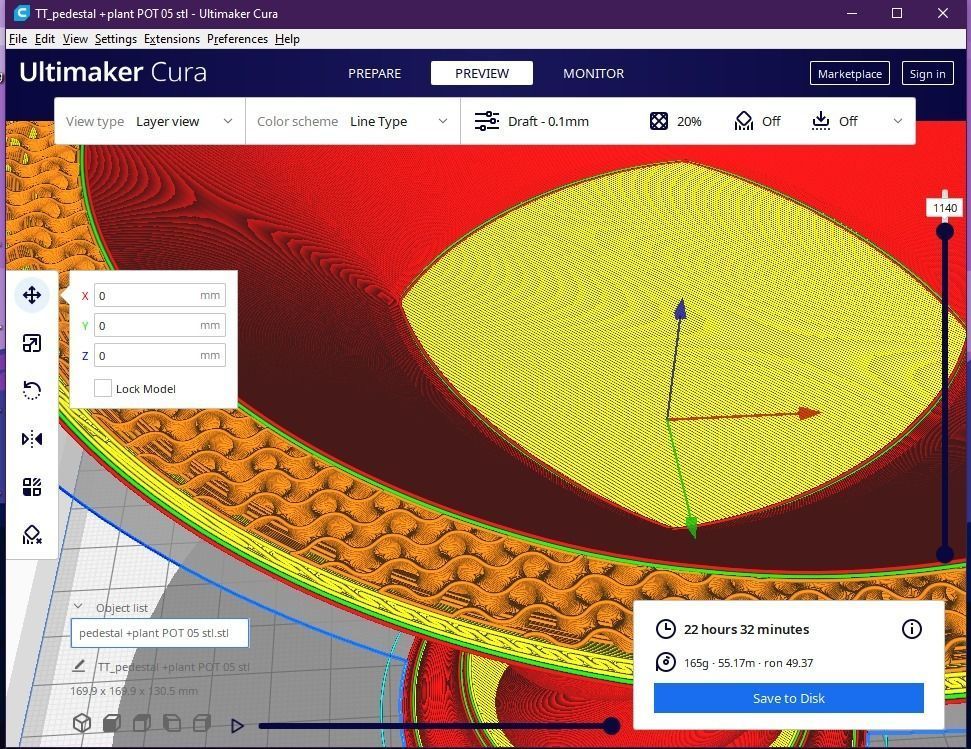Open the Edit menu
Image resolution: width=971 pixels, height=749 pixels.
coord(45,39)
